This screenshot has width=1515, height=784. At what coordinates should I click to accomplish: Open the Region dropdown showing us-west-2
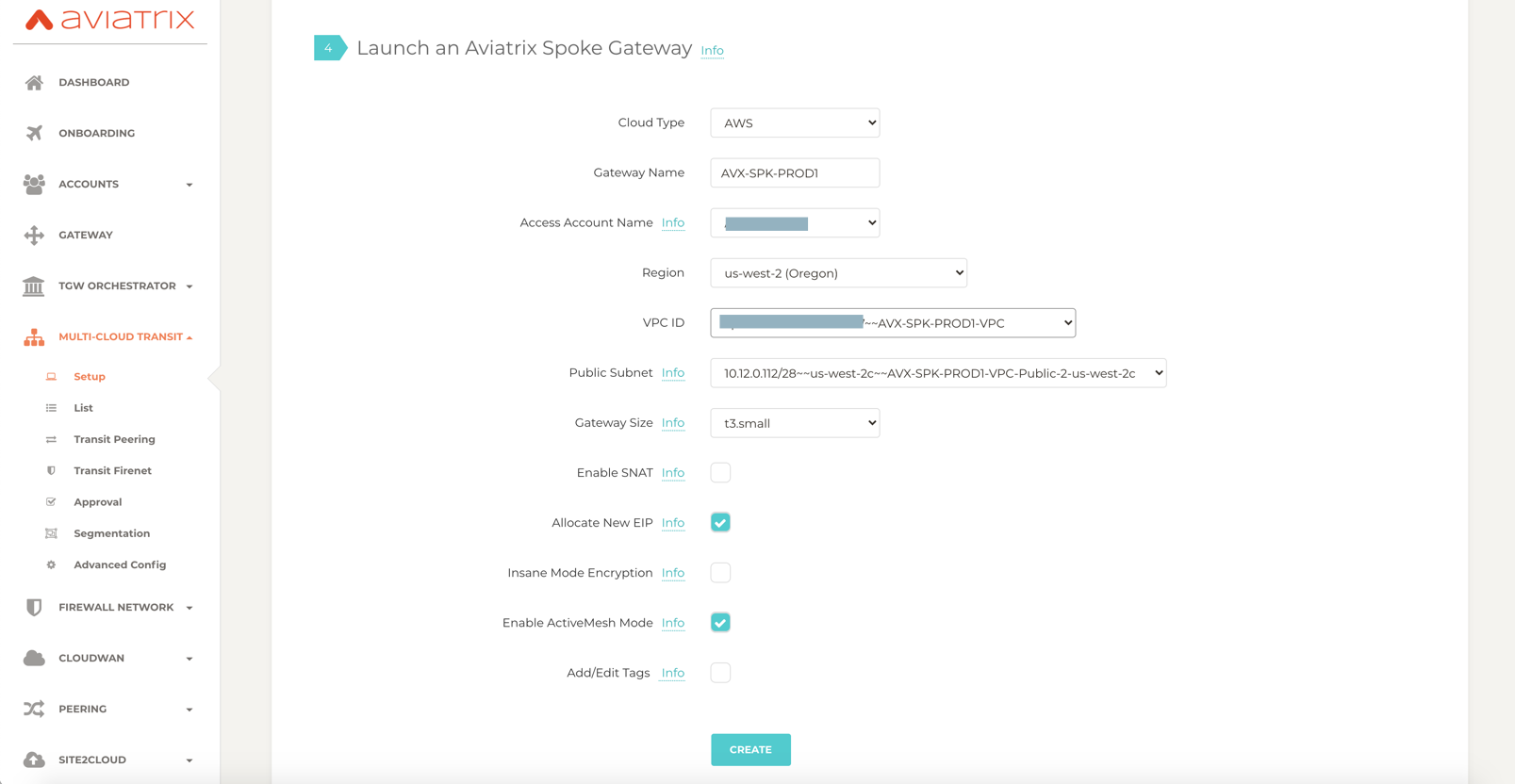pyautogui.click(x=838, y=273)
